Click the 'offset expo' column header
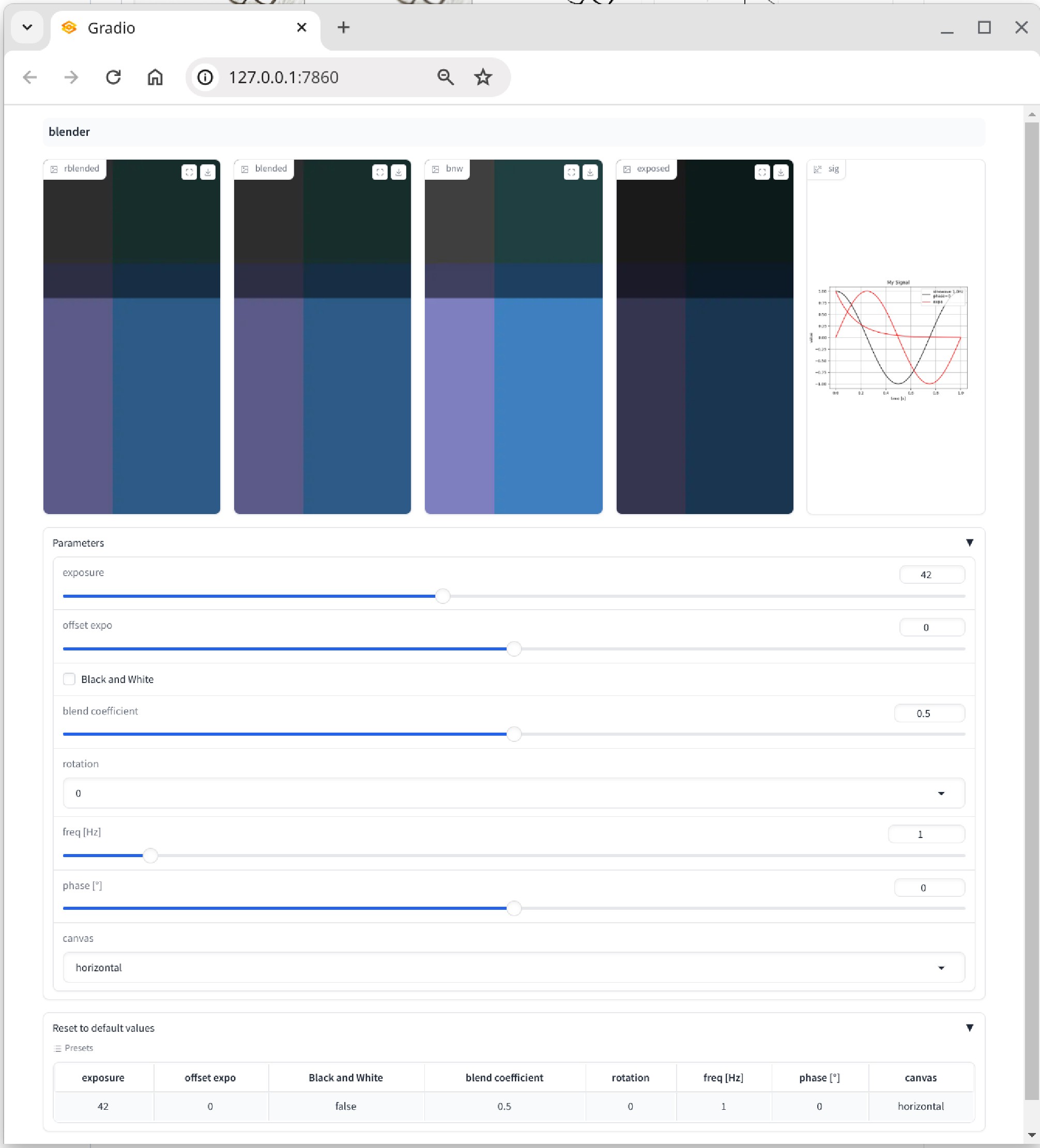Image resolution: width=1040 pixels, height=1148 pixels. point(210,1077)
